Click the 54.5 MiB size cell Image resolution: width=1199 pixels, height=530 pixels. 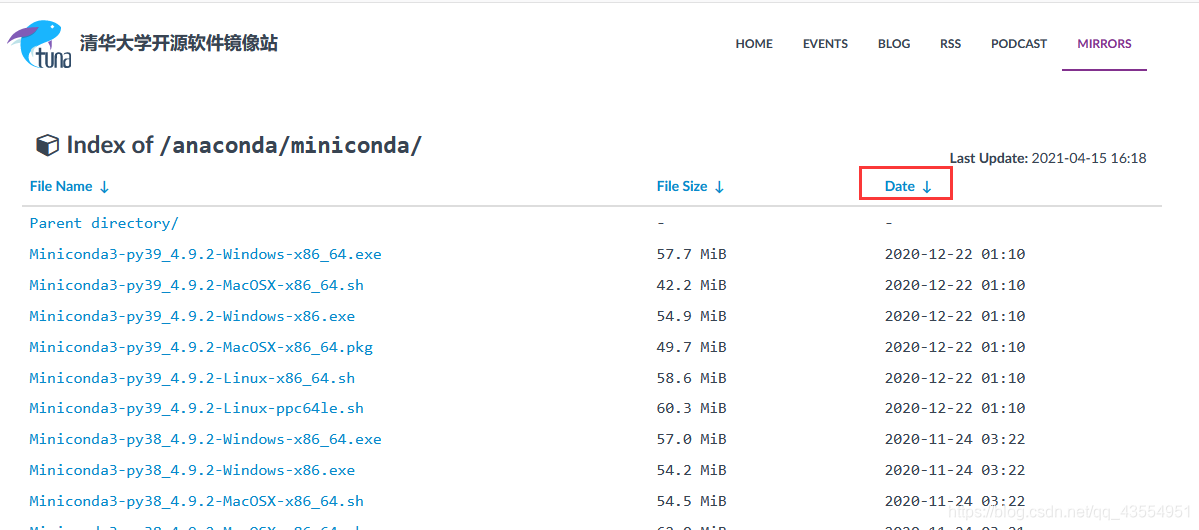click(691, 502)
